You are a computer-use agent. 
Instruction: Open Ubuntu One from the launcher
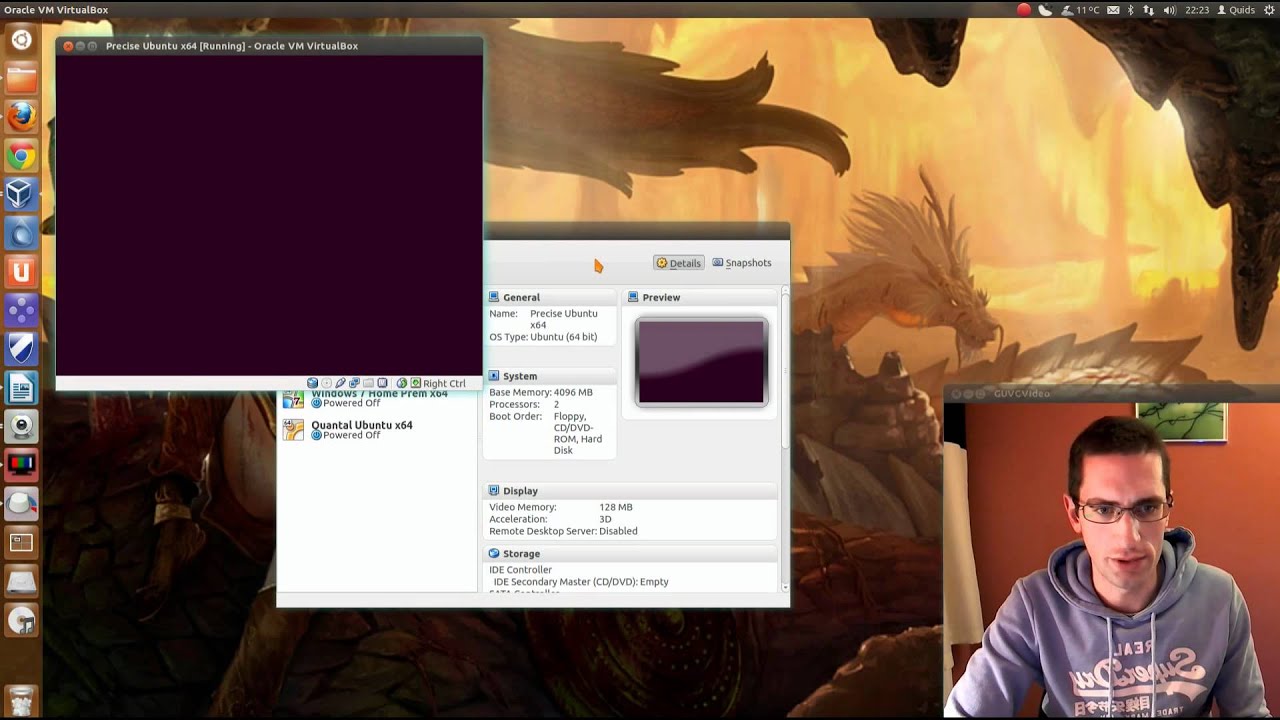21,272
